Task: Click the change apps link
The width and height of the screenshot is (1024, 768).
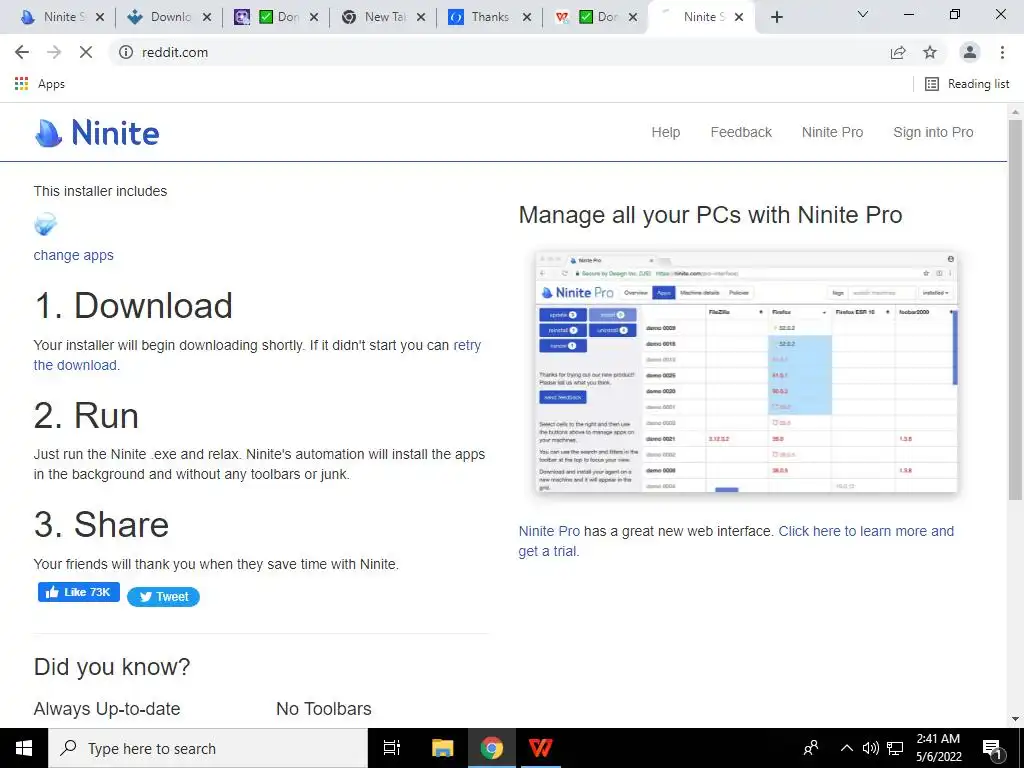Action: click(x=74, y=255)
